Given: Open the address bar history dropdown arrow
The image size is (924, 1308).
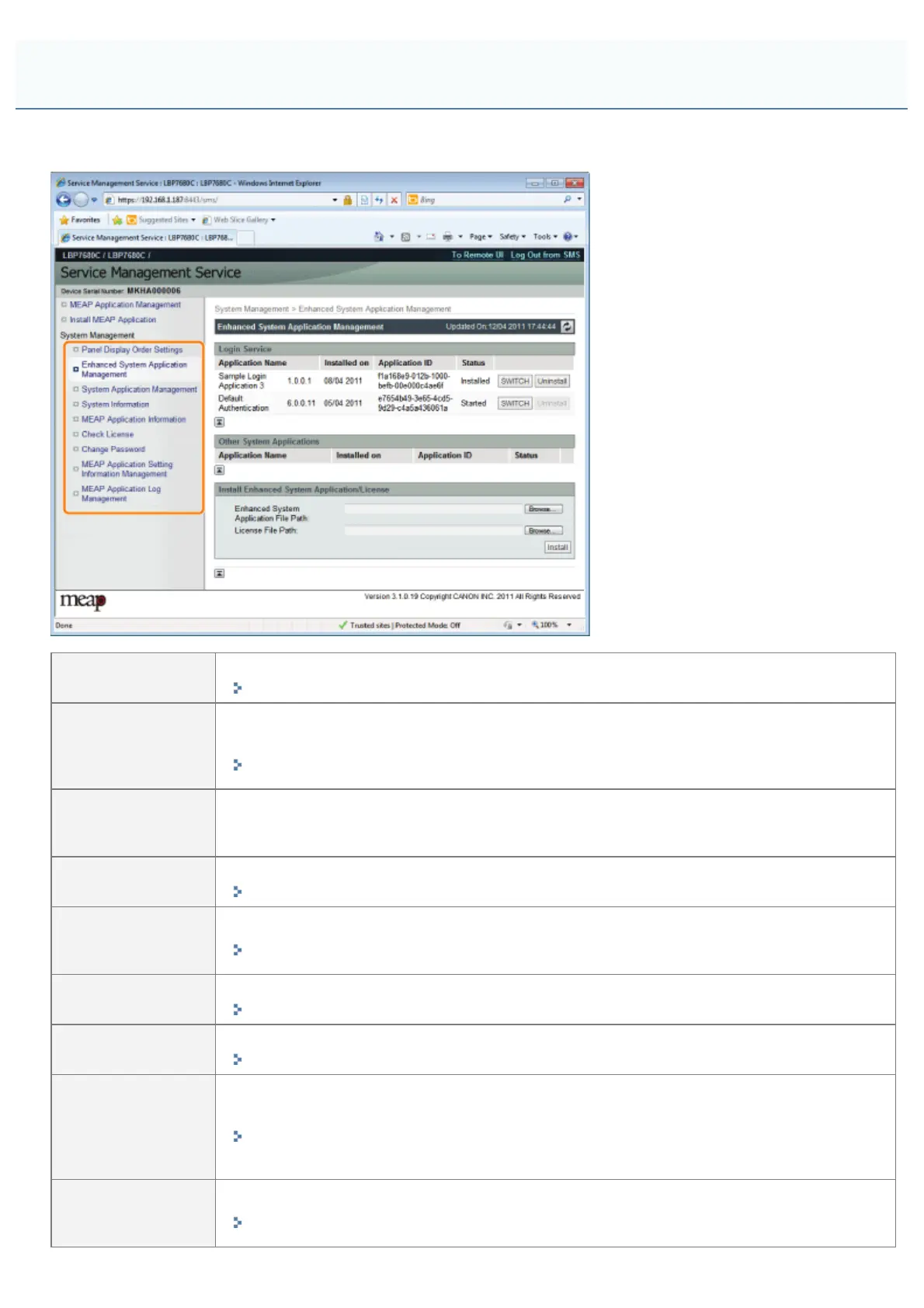Looking at the screenshot, I should pyautogui.click(x=335, y=200).
